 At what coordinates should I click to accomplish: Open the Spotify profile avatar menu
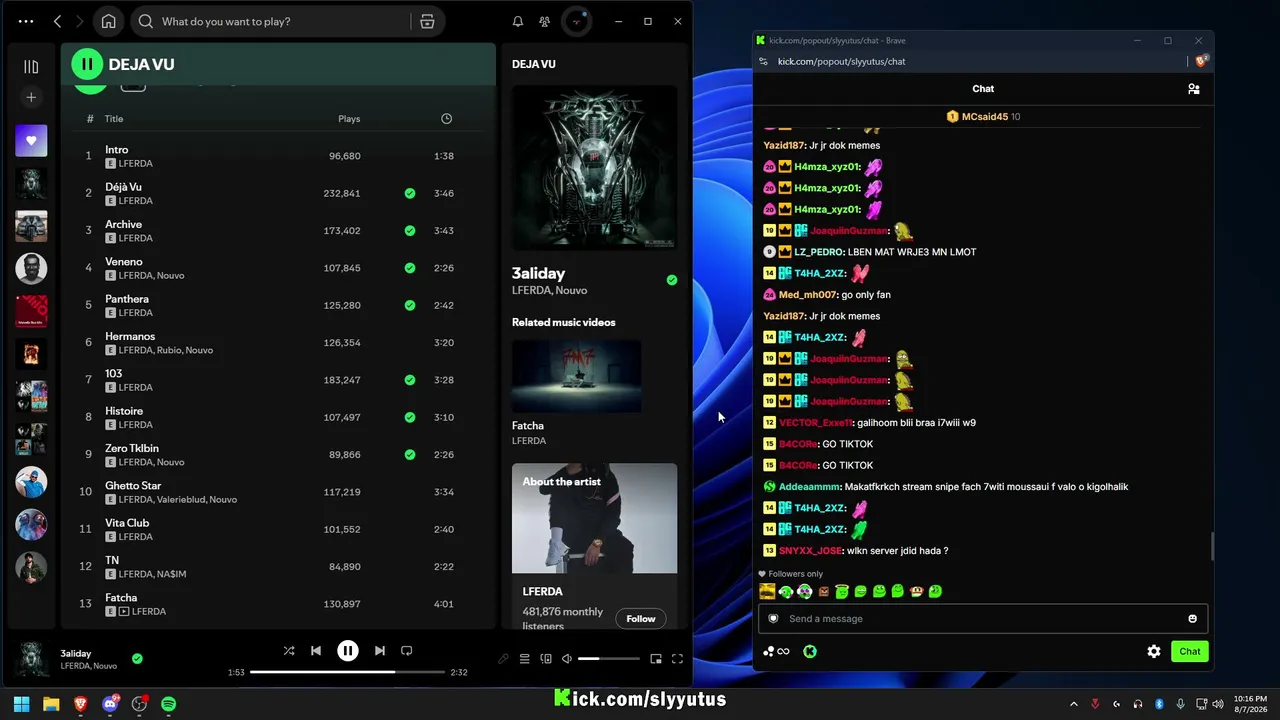click(x=576, y=21)
